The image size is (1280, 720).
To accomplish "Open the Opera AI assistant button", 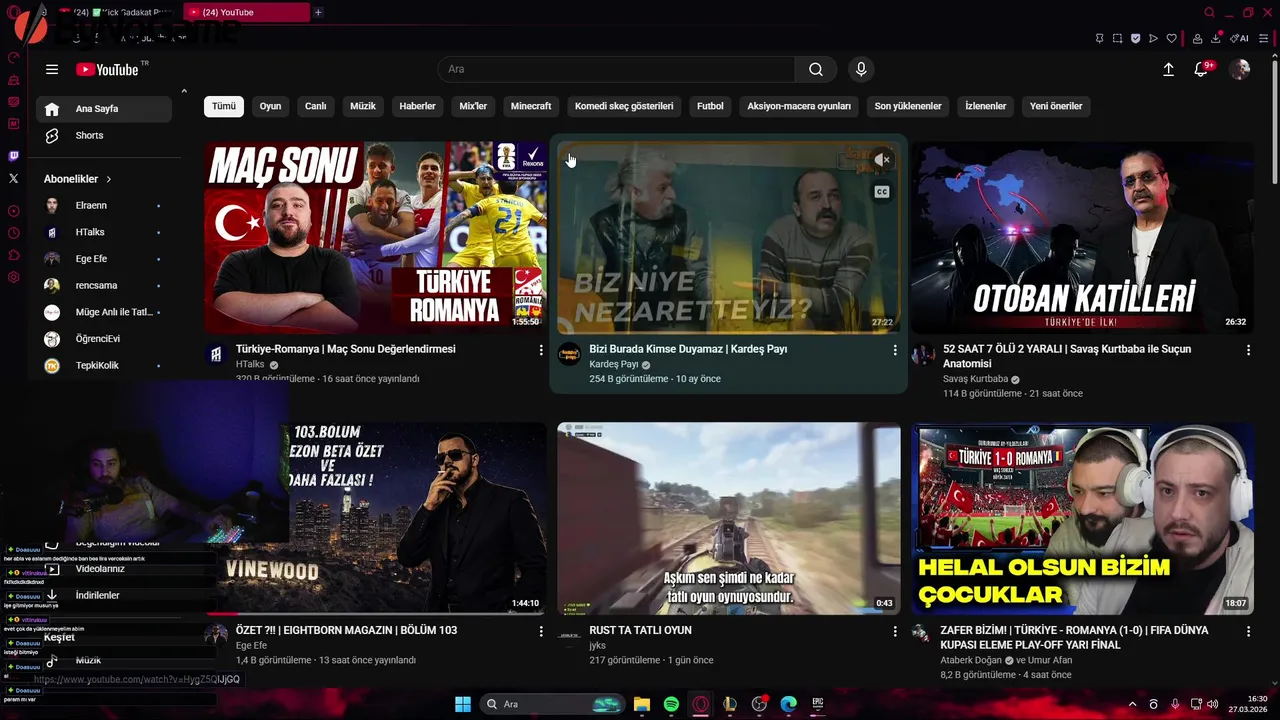I will tap(1239, 38).
